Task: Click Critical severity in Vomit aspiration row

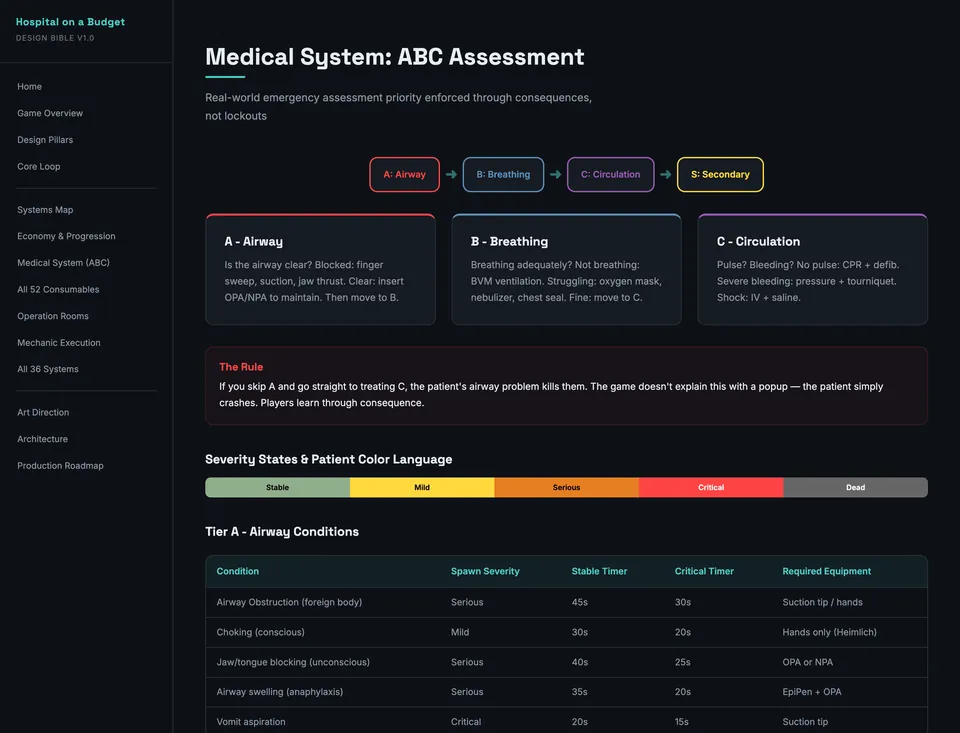Action: [466, 722]
